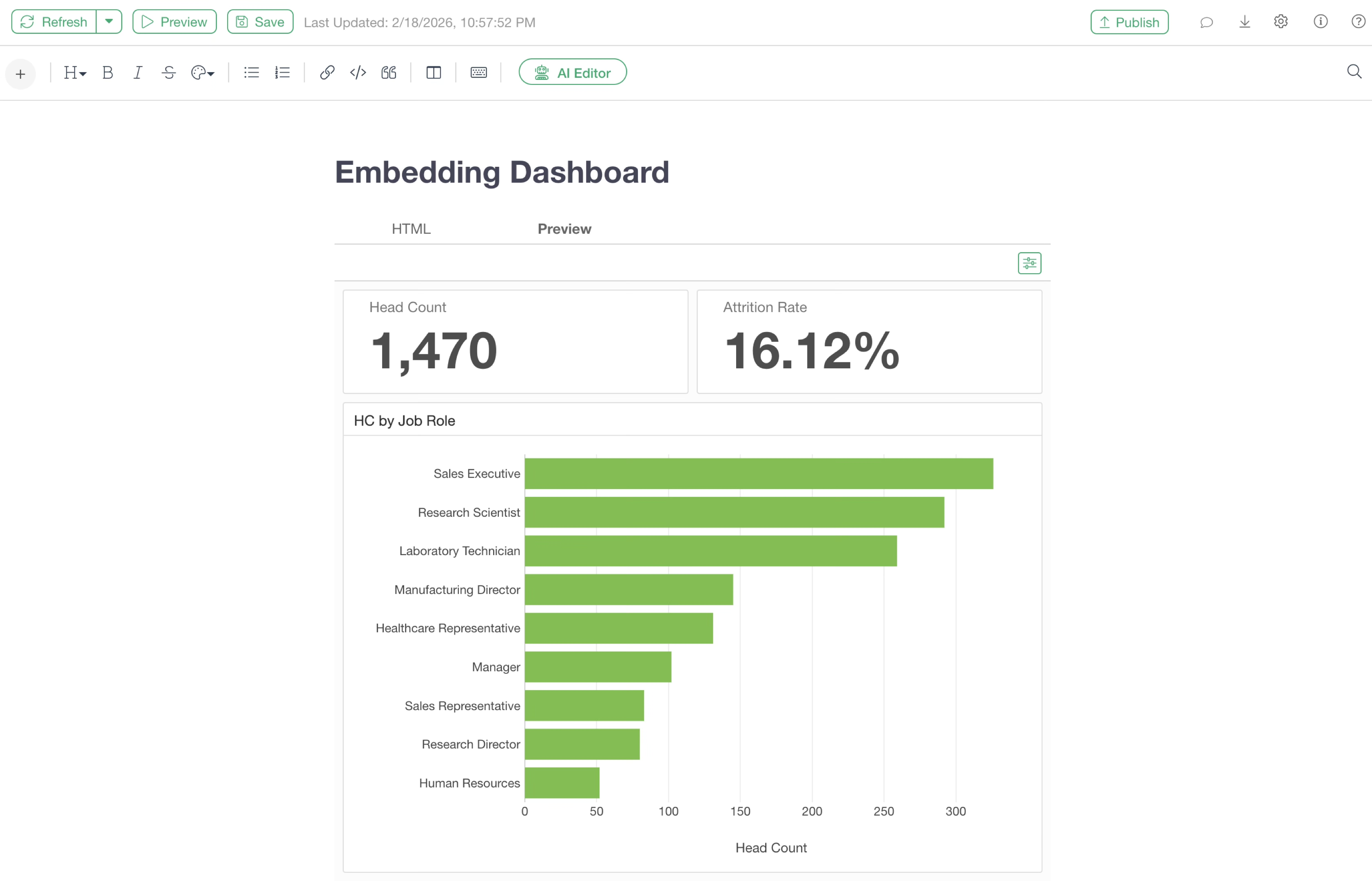Switch to the HTML tab
Viewport: 1372px width, 881px height.
point(411,229)
